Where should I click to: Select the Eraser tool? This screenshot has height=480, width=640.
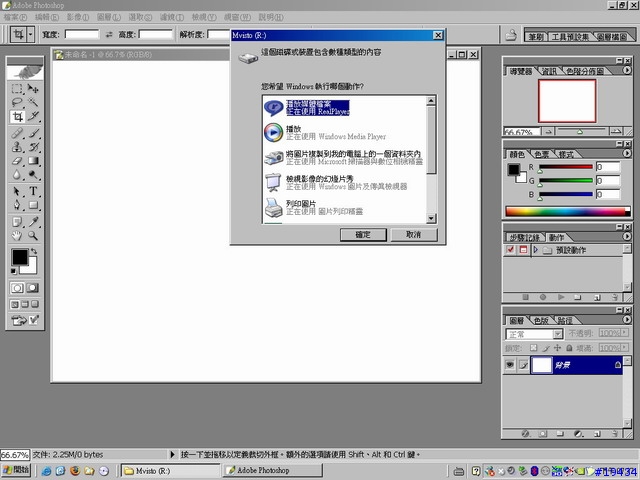pos(17,161)
